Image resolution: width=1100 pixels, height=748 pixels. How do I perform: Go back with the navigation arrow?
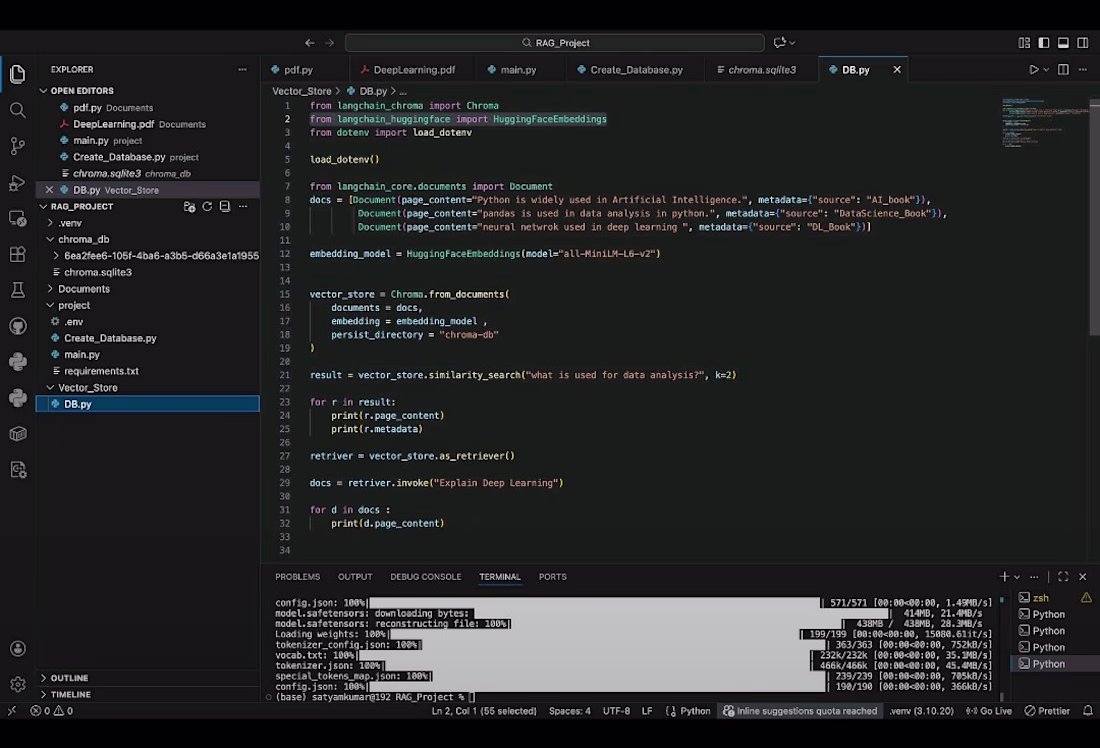coord(309,43)
